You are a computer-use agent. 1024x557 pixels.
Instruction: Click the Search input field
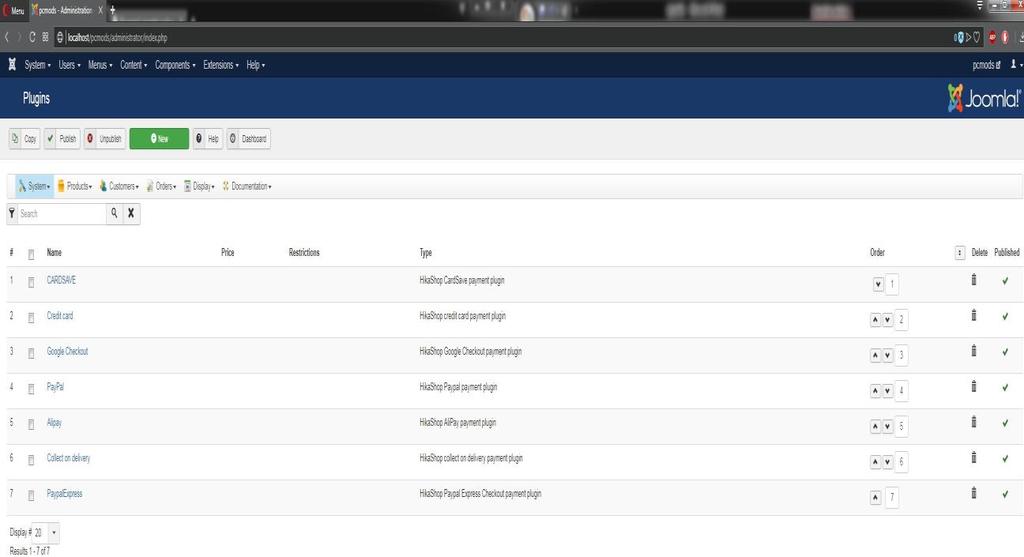(61, 214)
